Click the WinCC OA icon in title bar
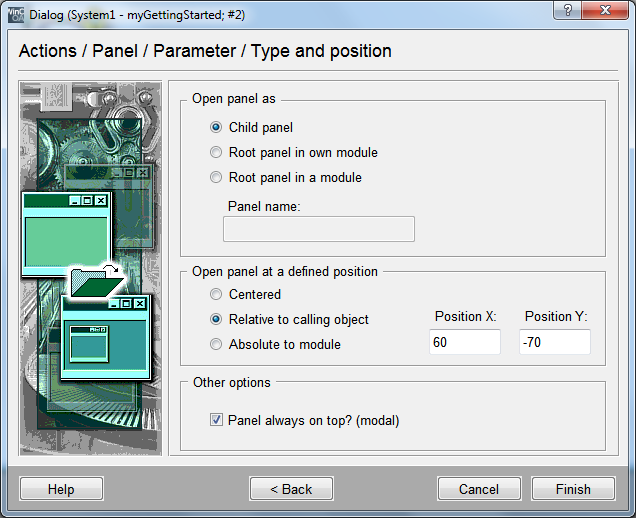Viewport: 636px width, 518px height. 15,13
